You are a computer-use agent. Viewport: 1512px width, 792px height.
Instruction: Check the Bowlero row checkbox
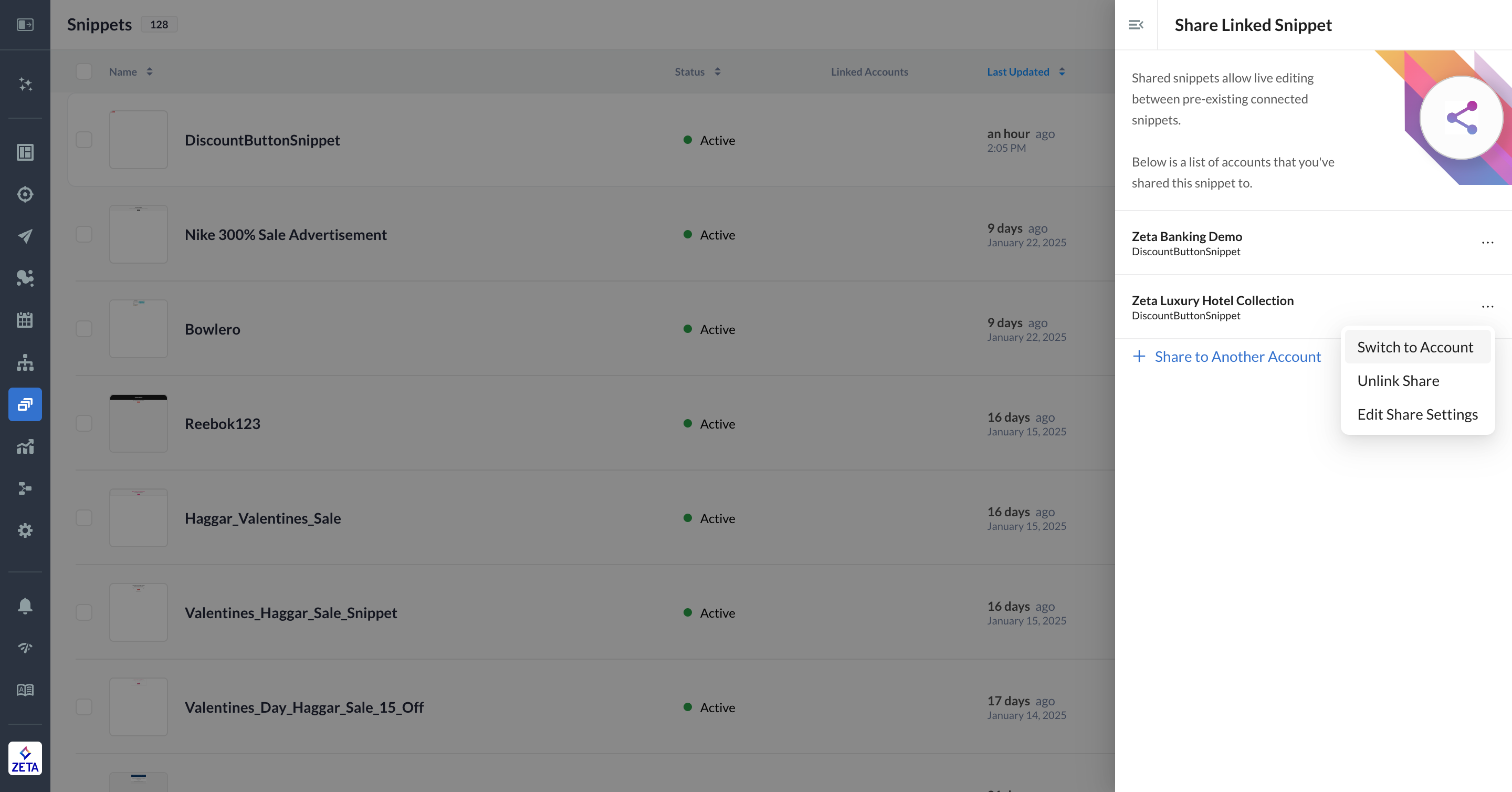tap(84, 329)
